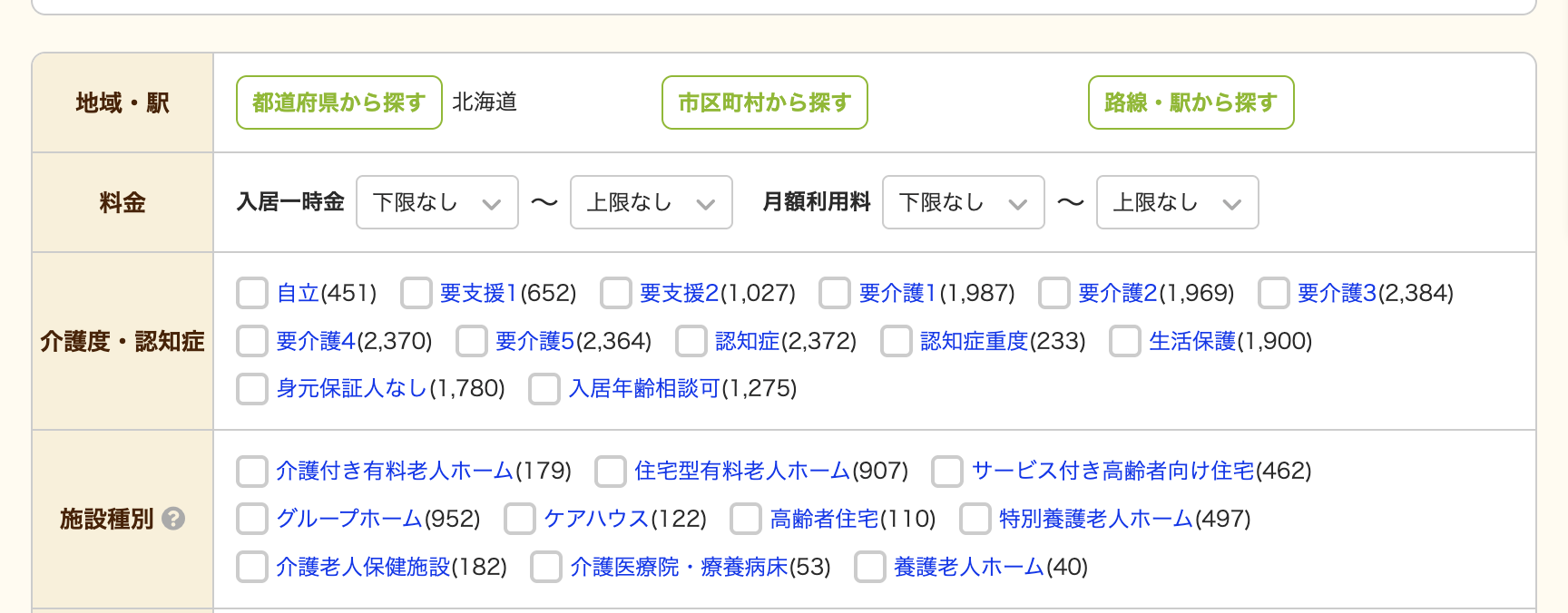Open the 月額利用料 下限なし dropdown
Viewport: 1568px width, 613px height.
click(963, 202)
